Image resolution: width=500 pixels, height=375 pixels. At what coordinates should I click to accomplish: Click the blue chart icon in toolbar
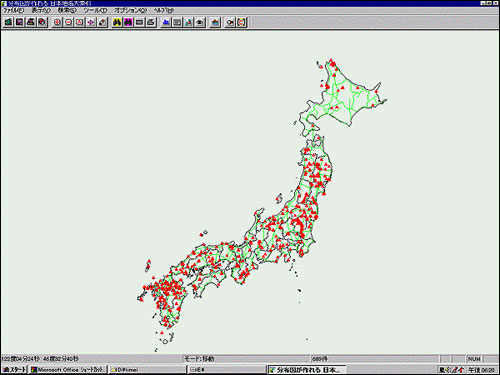point(166,22)
